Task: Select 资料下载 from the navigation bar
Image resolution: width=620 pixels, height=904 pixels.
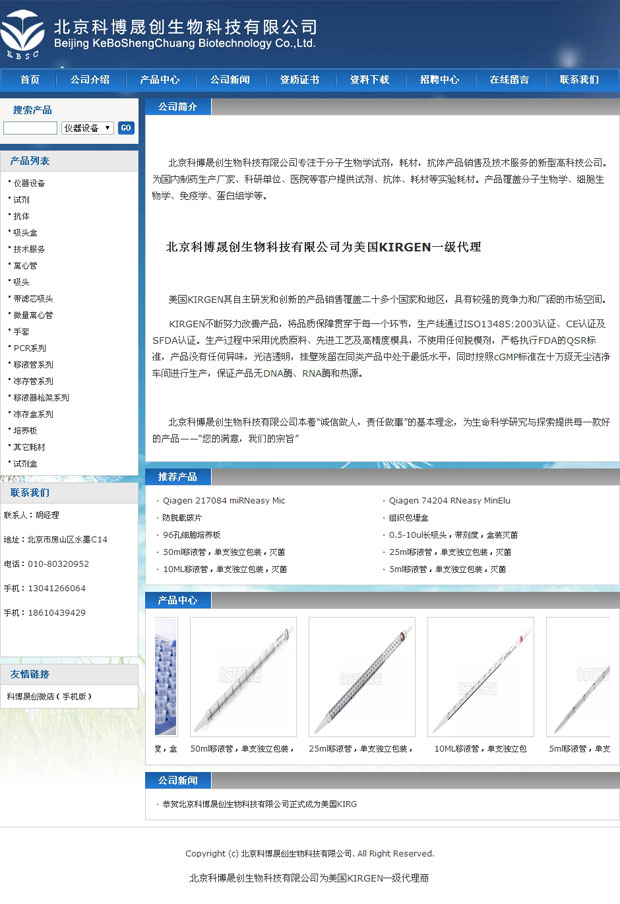Action: coord(369,80)
